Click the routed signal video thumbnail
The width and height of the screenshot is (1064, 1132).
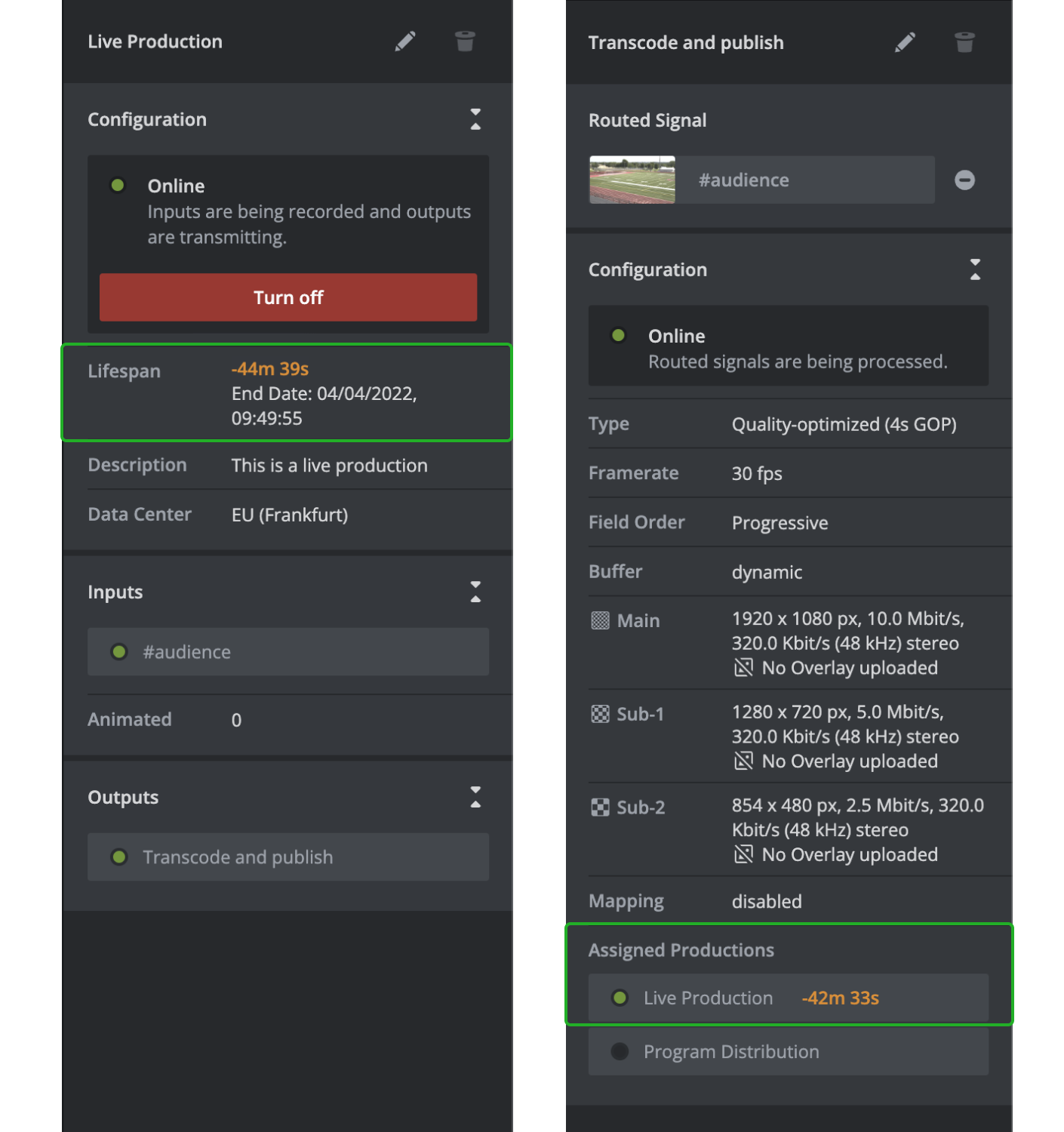point(632,180)
